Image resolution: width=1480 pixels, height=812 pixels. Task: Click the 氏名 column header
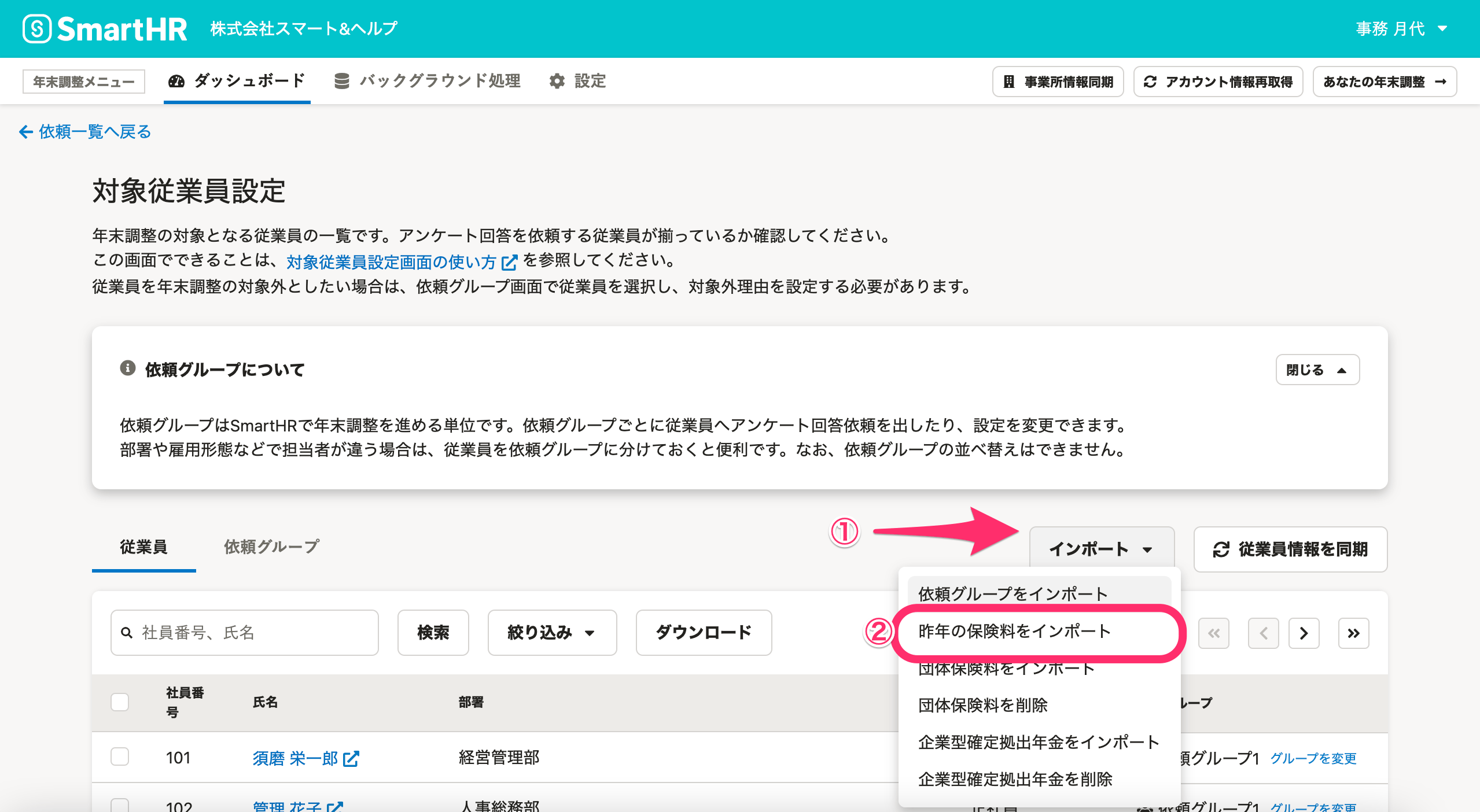pyautogui.click(x=266, y=702)
